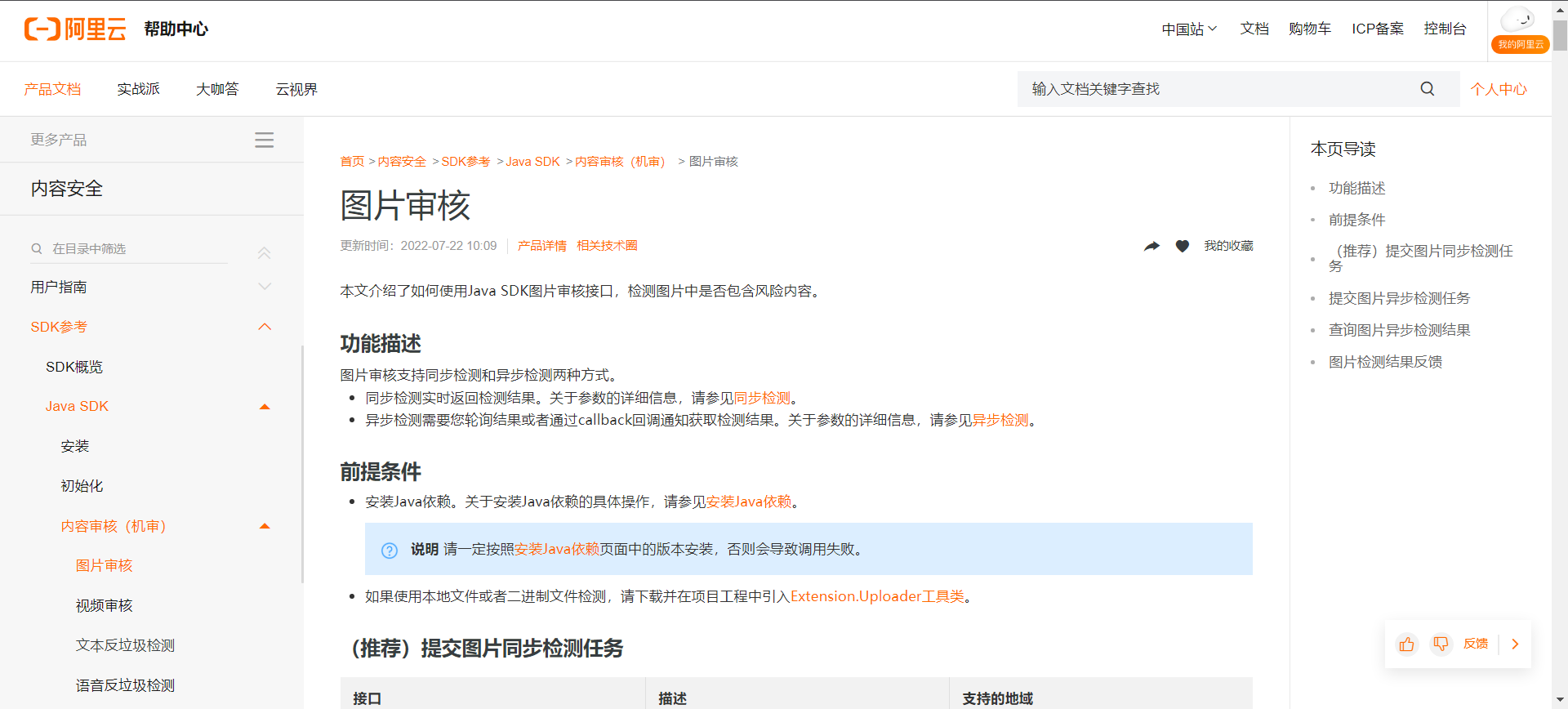Viewport: 1568px width, 709px height.
Task: Click the 反馈 button
Action: tap(1475, 644)
